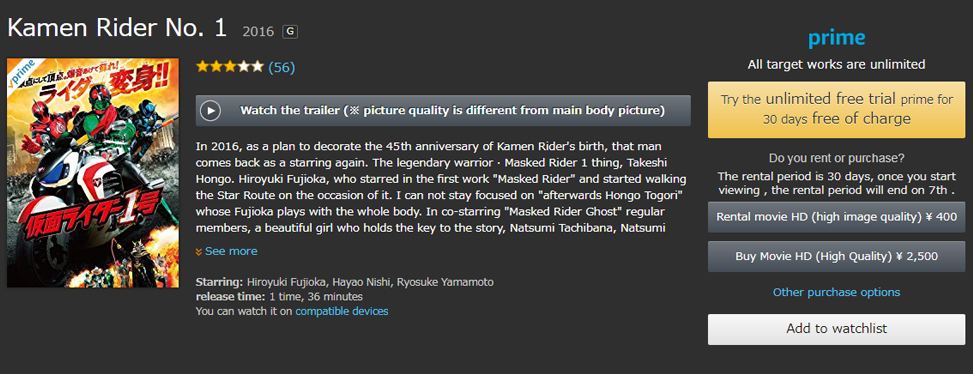Rent the movie in HD for ¥400
This screenshot has width=973, height=374.
coord(836,217)
